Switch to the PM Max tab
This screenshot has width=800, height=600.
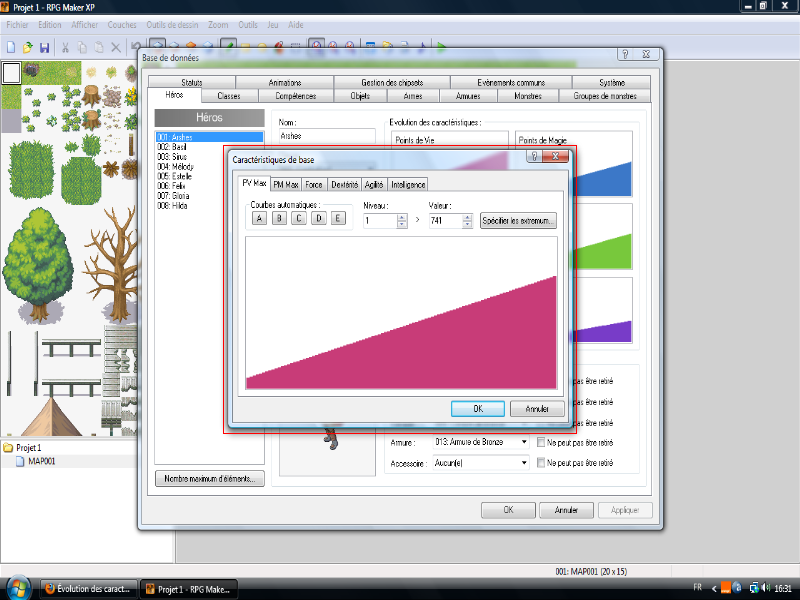pyautogui.click(x=286, y=184)
